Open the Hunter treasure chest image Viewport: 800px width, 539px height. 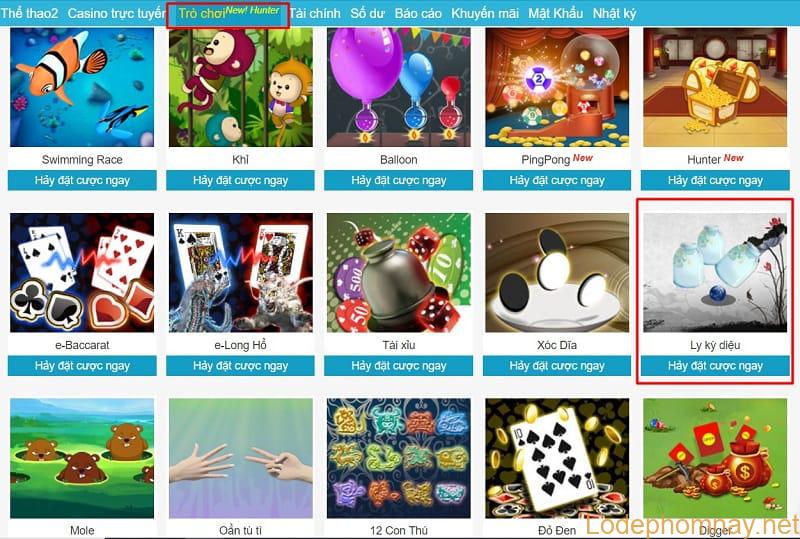click(x=715, y=87)
